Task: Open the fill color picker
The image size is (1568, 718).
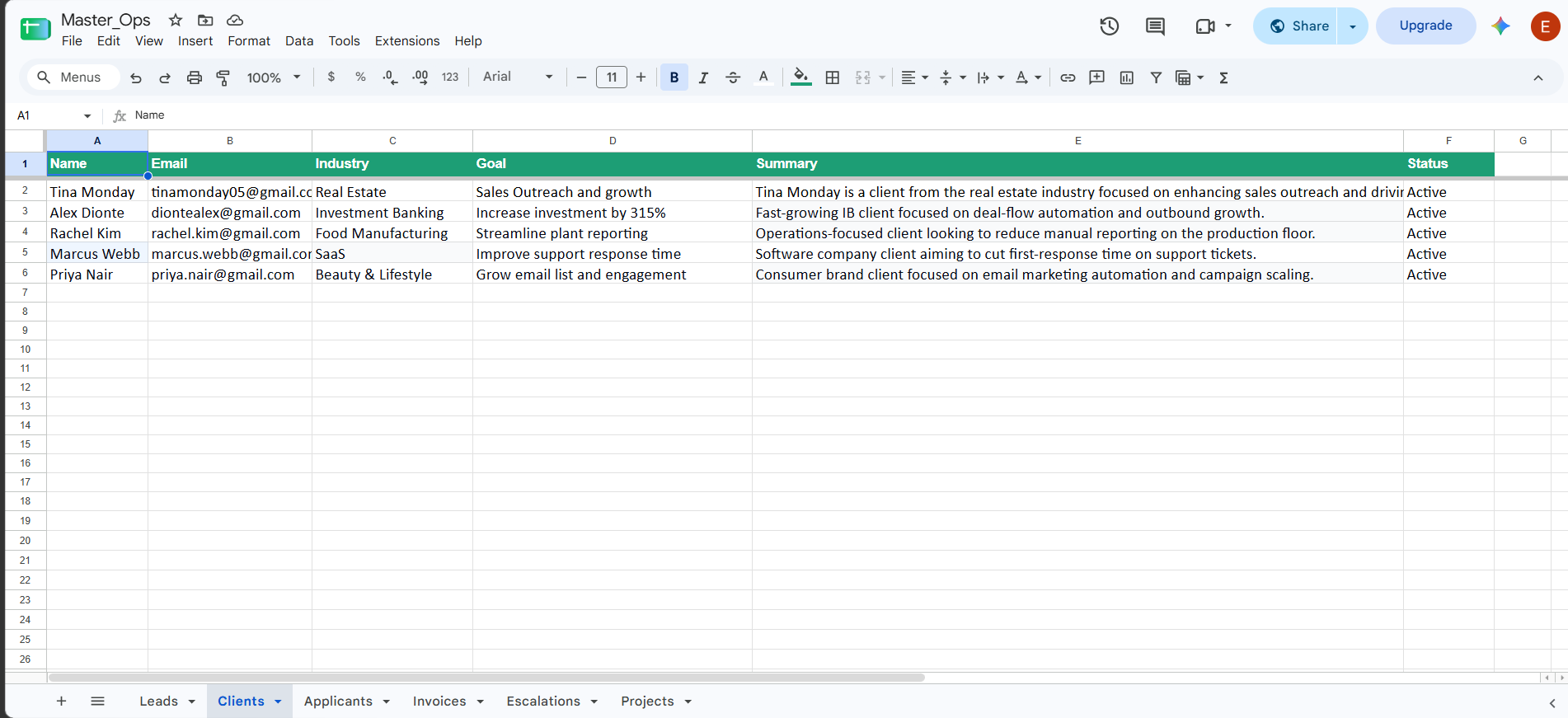Action: 800,77
